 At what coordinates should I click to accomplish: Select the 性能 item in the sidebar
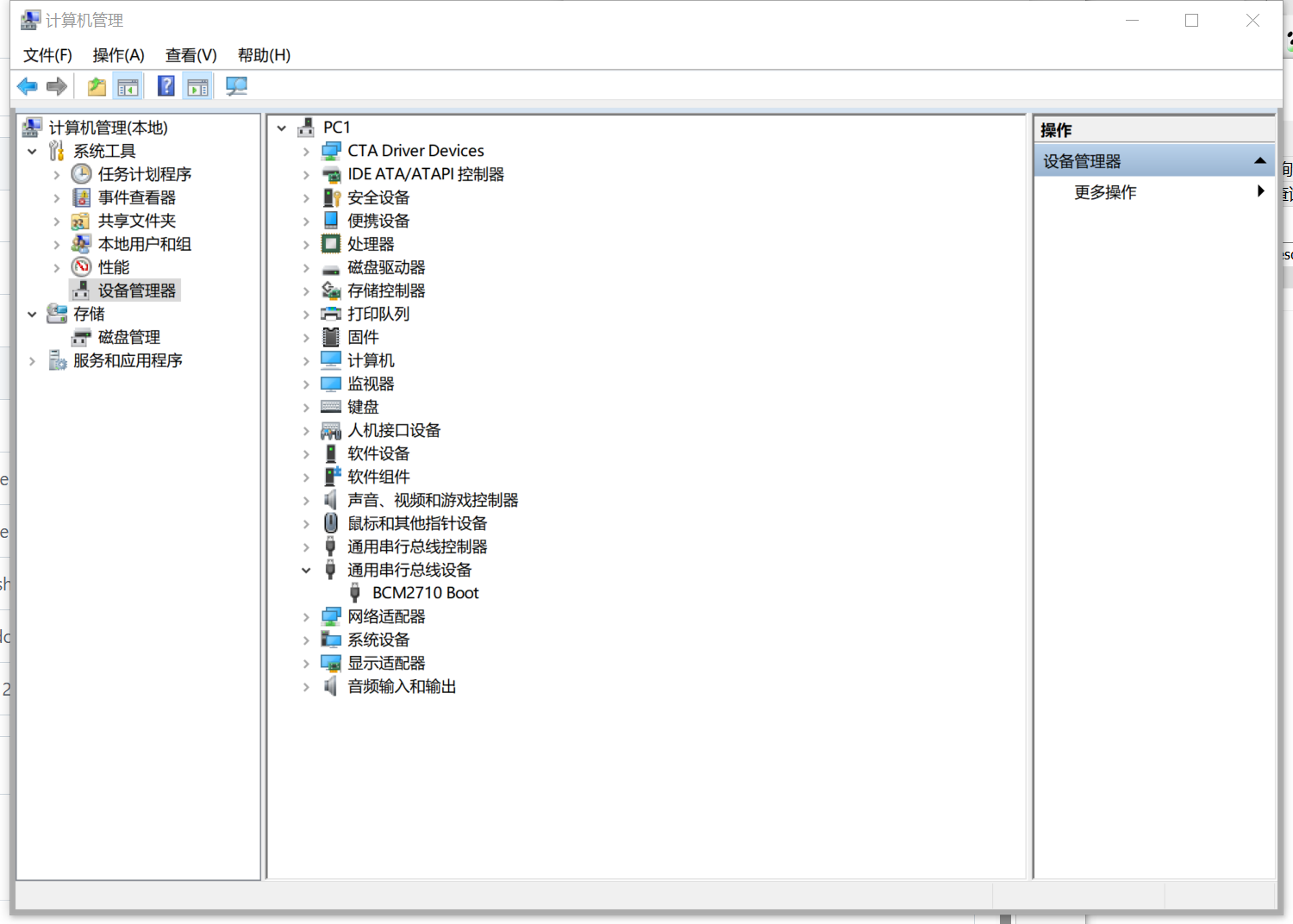(113, 267)
